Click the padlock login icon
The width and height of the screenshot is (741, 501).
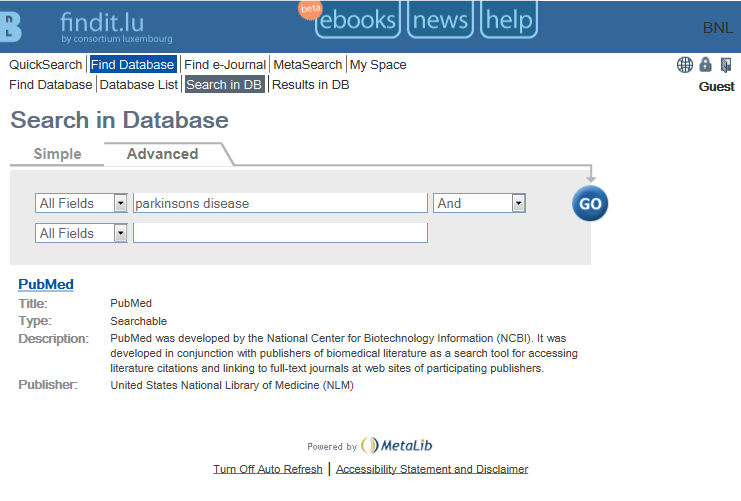pyautogui.click(x=706, y=64)
